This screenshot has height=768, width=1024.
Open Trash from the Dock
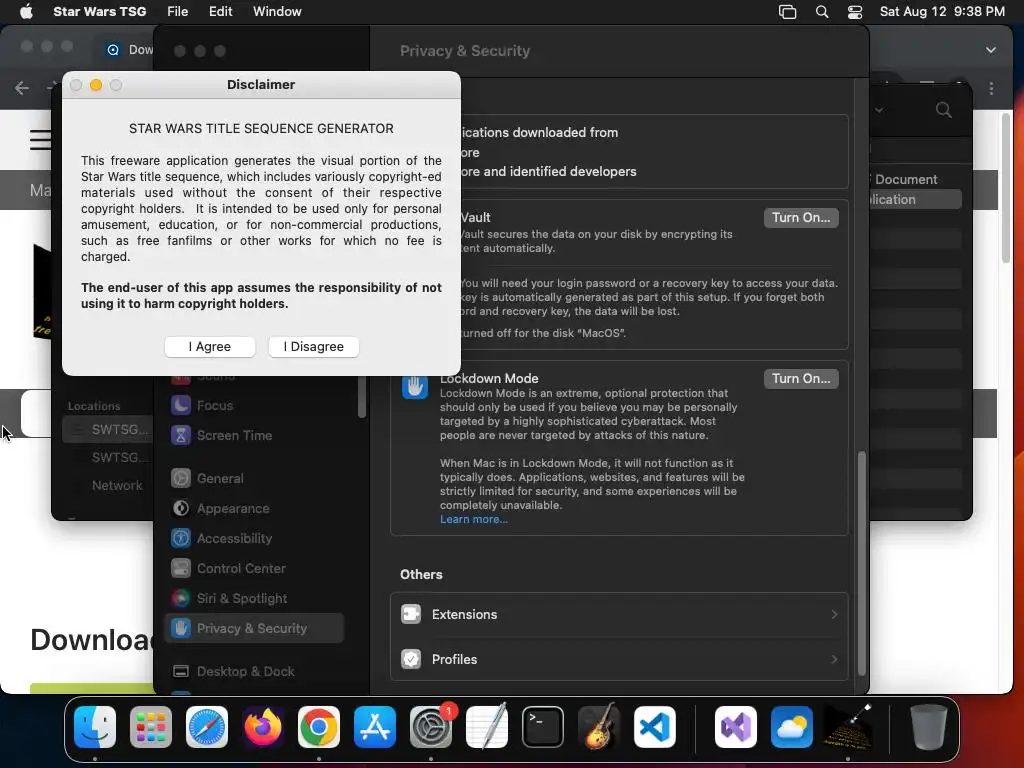(x=929, y=727)
